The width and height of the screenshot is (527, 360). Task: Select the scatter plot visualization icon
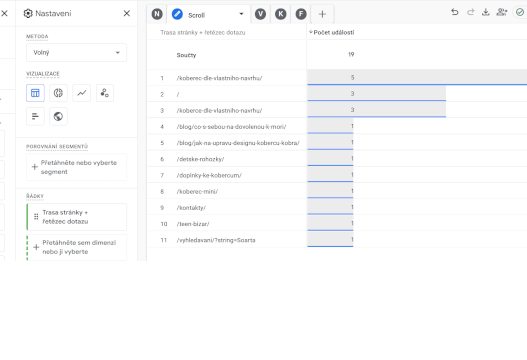[x=105, y=93]
